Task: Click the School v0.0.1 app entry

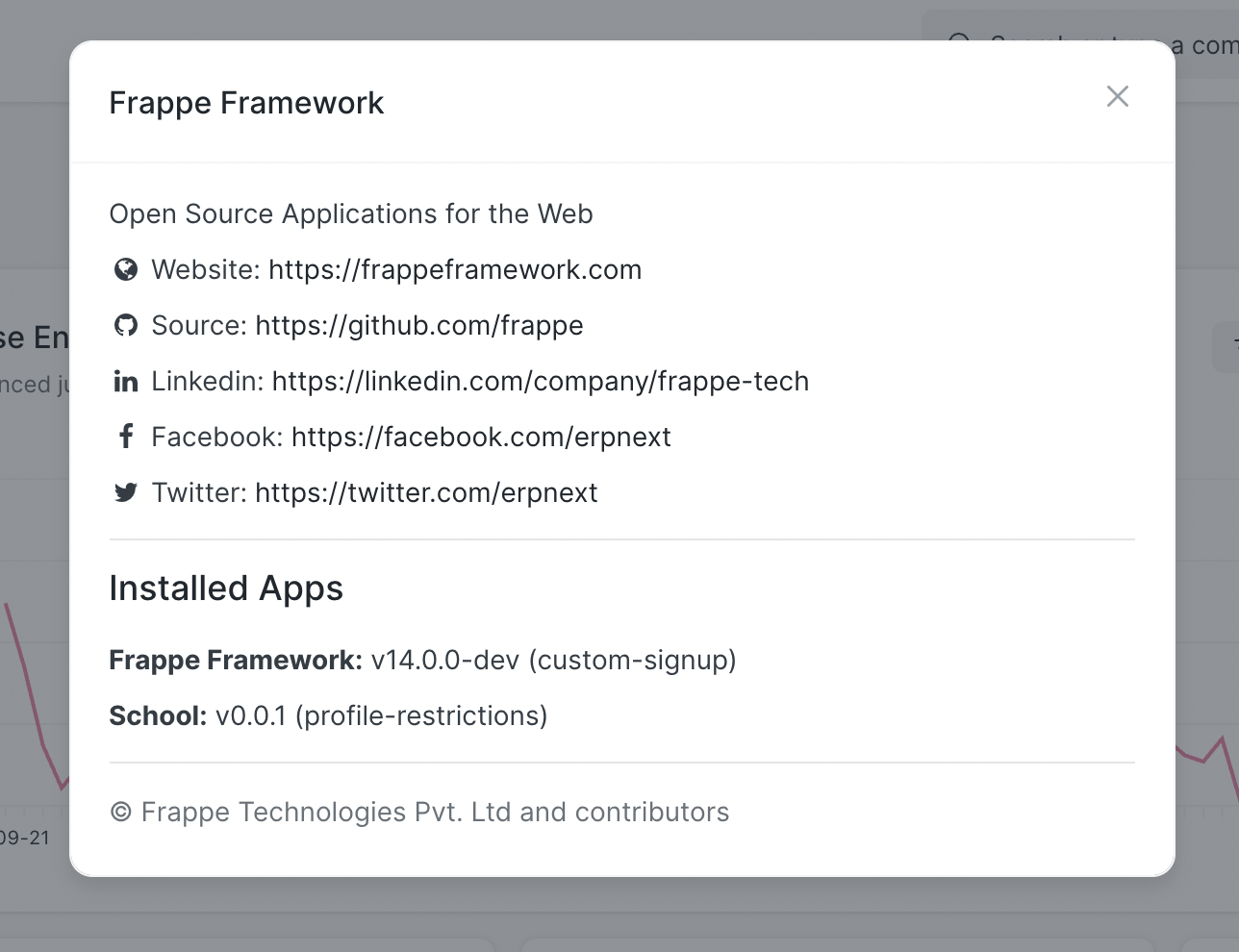Action: pos(328,715)
